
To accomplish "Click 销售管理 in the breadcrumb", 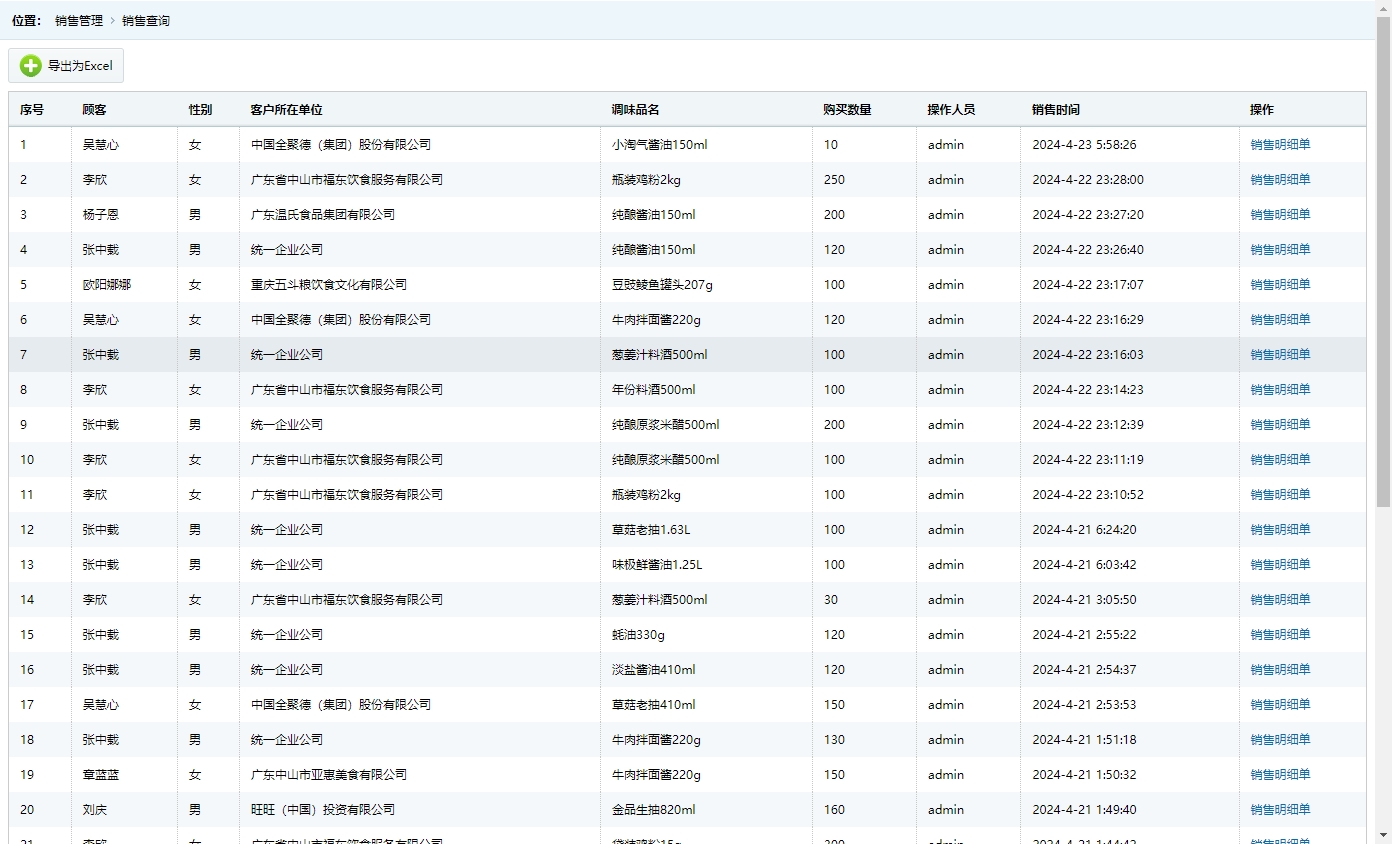I will [x=78, y=21].
